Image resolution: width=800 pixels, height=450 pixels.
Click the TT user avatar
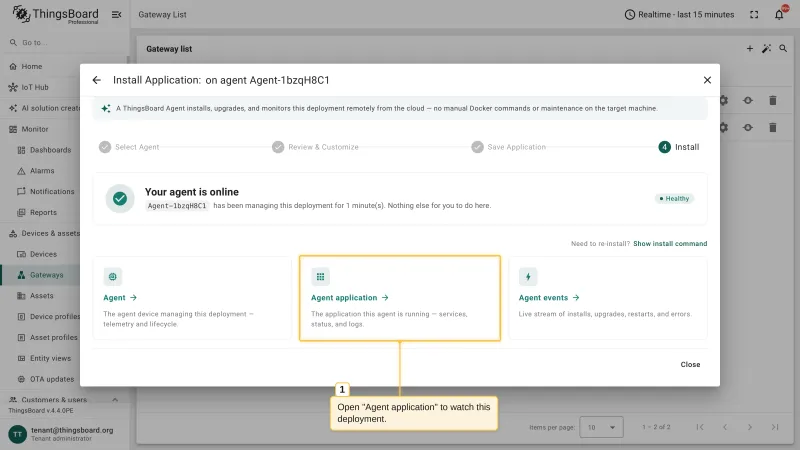tap(17, 434)
